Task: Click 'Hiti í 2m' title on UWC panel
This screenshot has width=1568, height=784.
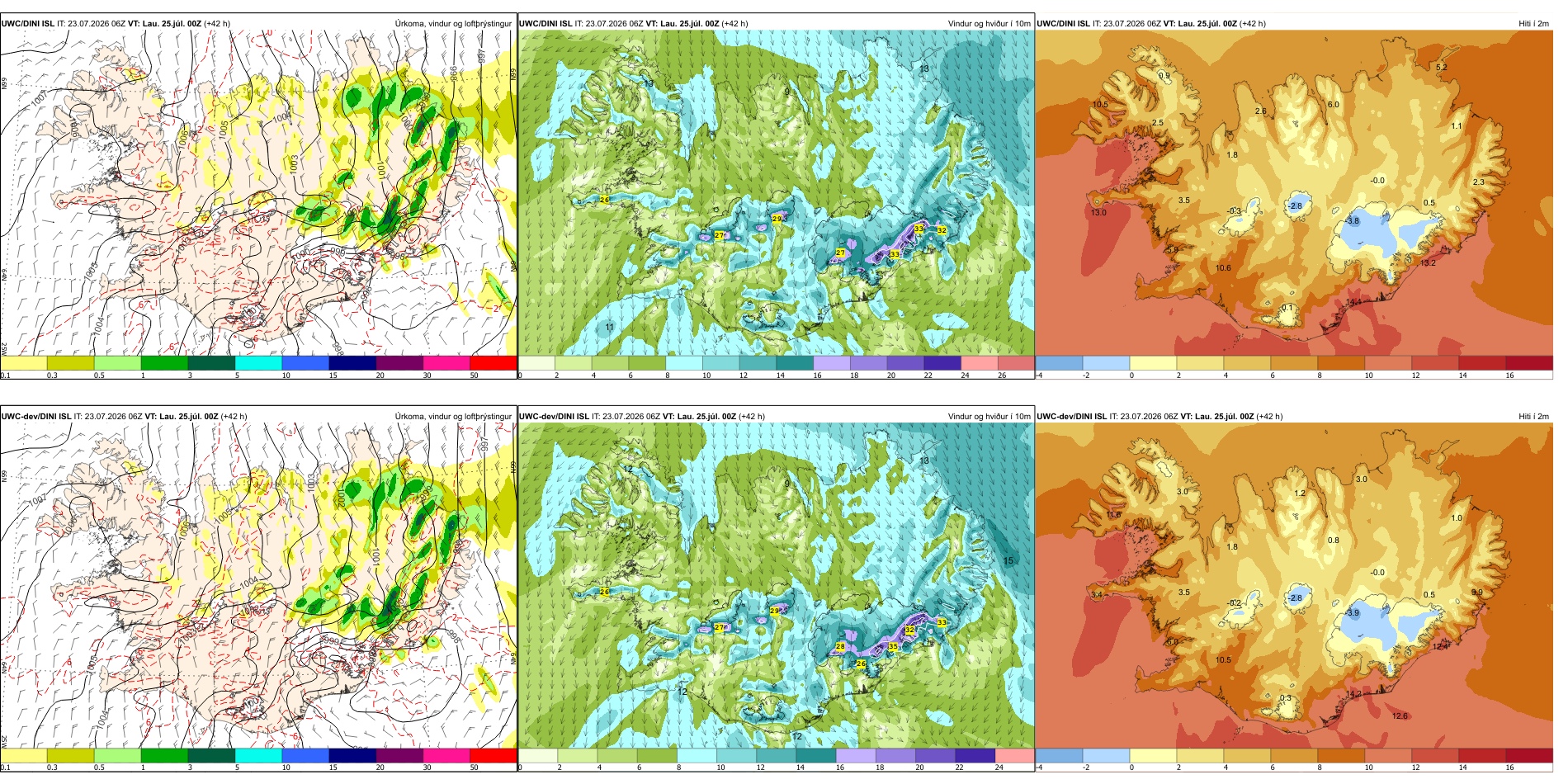Action: (1533, 24)
